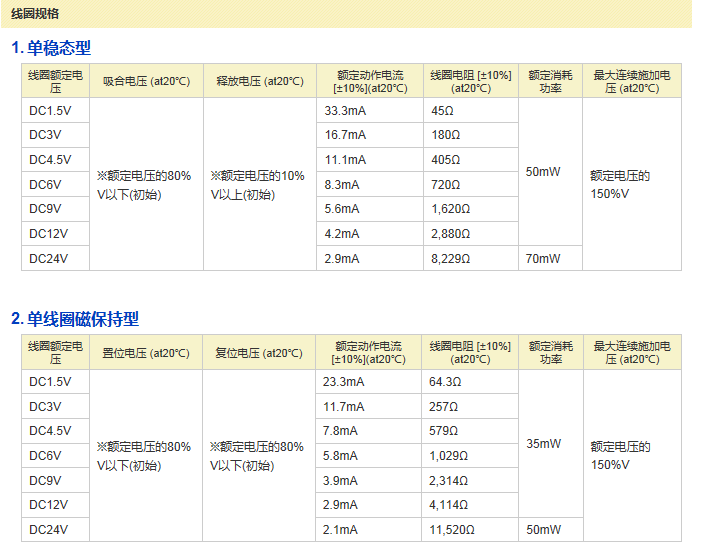Click the 线圈规格 section header
The image size is (703, 557).
tap(35, 14)
